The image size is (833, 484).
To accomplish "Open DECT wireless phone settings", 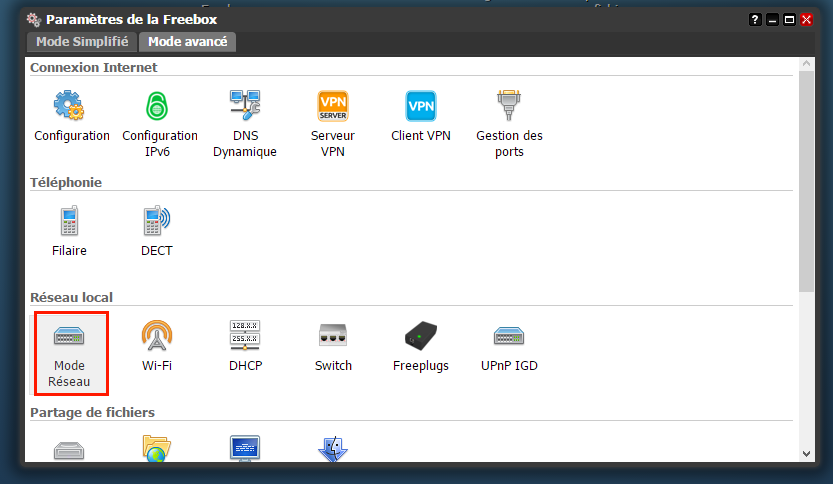I will [x=157, y=220].
